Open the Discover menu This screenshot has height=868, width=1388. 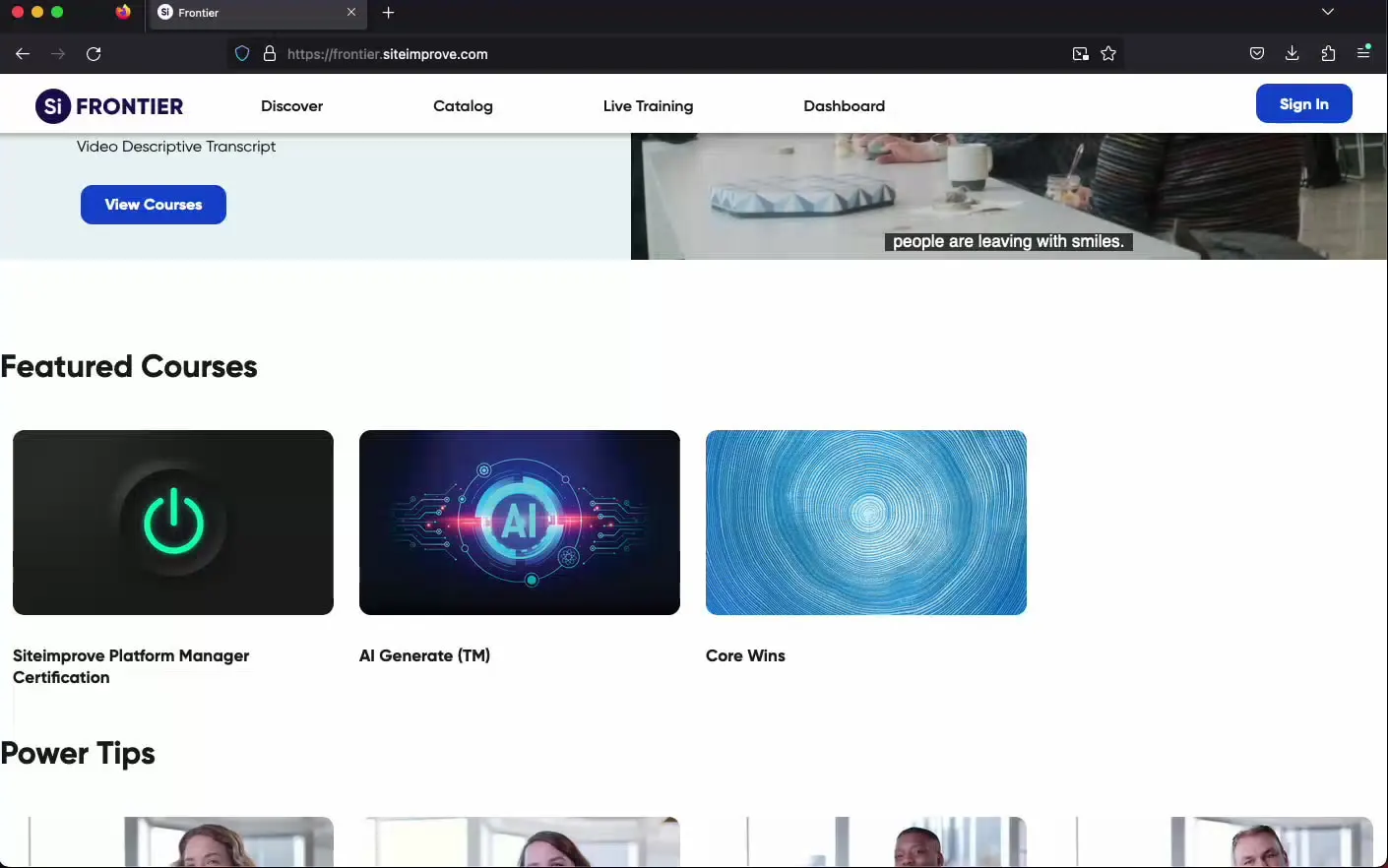click(291, 106)
